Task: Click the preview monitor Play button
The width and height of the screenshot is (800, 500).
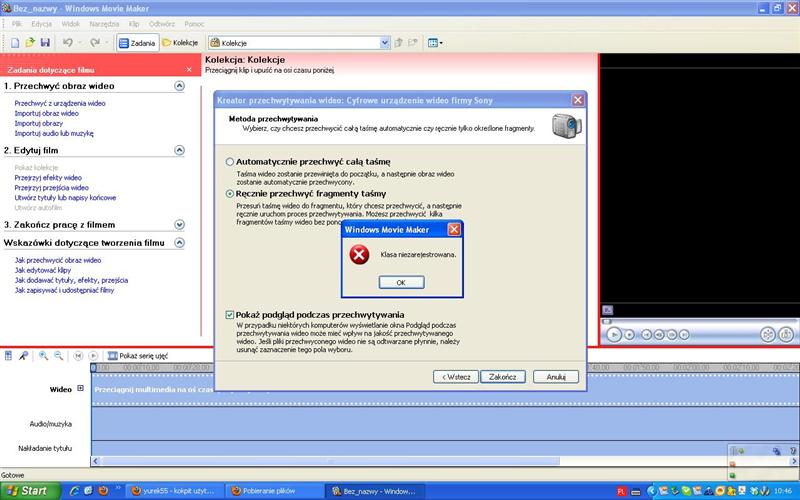Action: pyautogui.click(x=614, y=335)
